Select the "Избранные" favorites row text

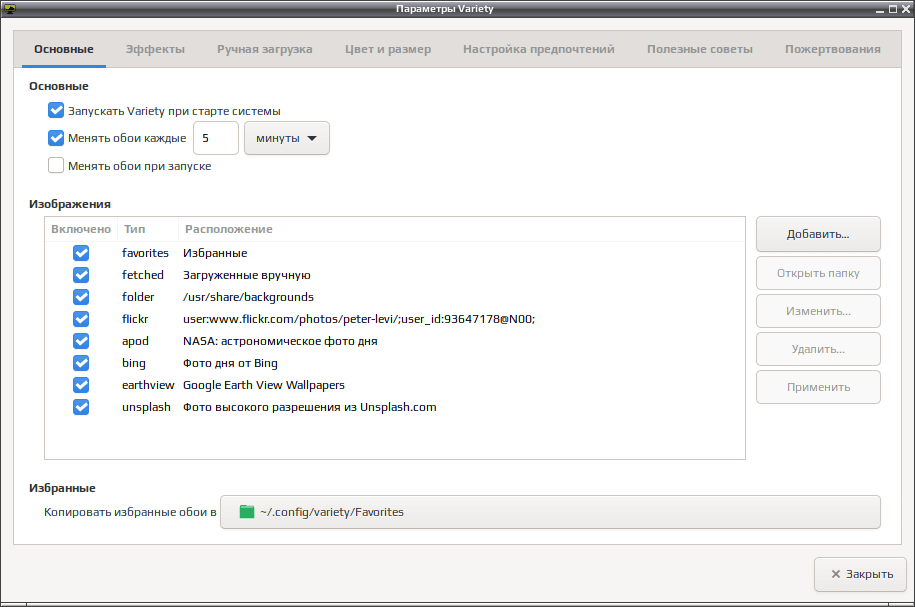[x=215, y=253]
